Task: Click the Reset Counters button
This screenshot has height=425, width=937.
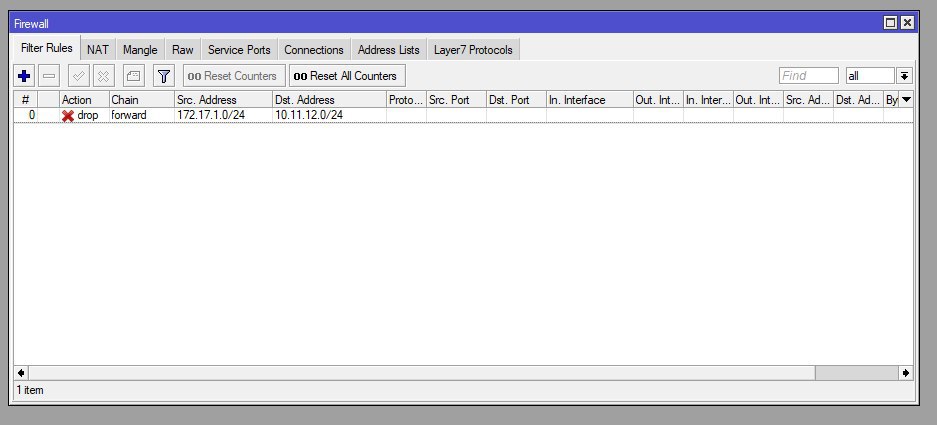Action: click(234, 76)
